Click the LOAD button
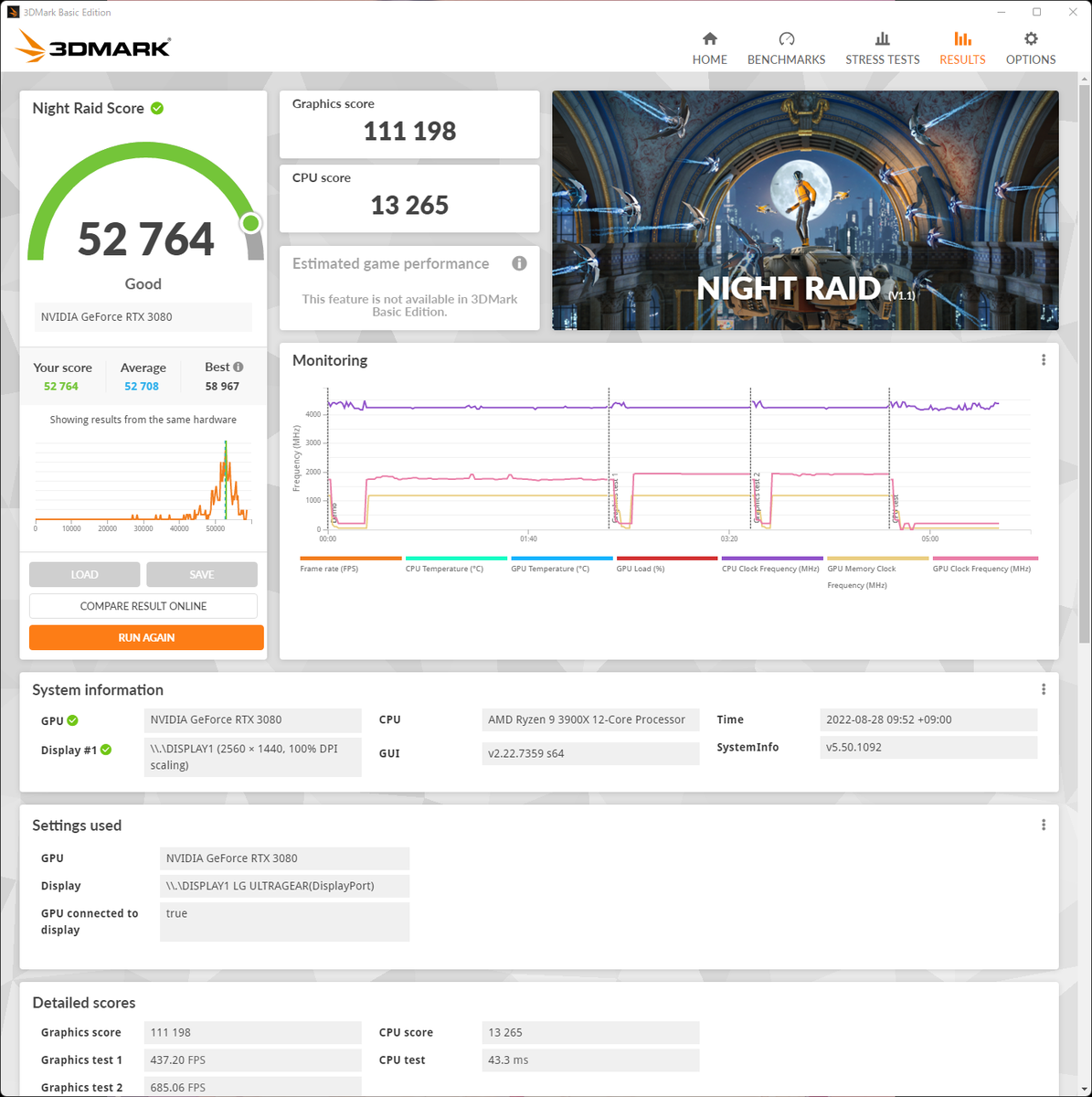This screenshot has width=1092, height=1097. (84, 574)
